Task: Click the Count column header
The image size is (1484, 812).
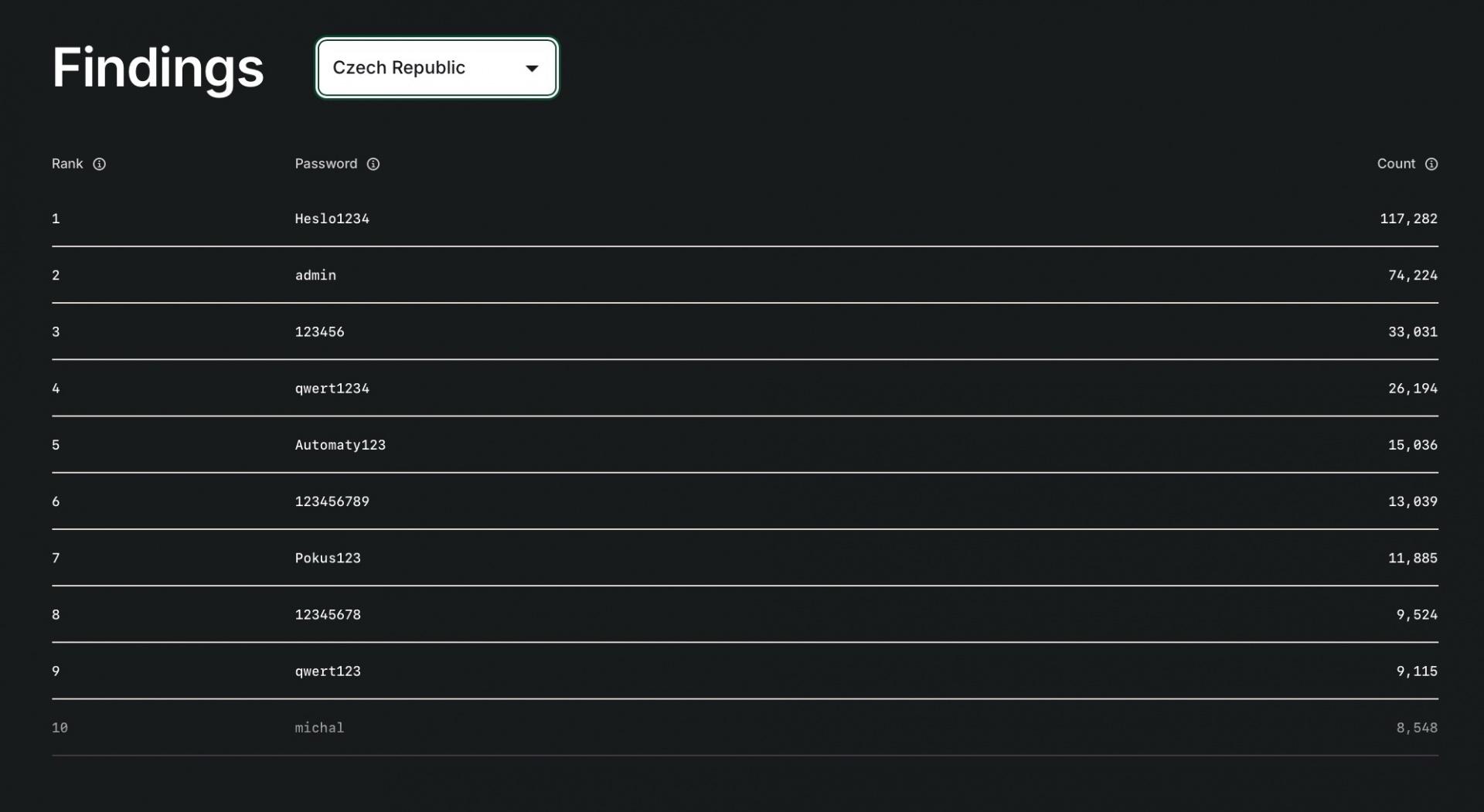Action: (1396, 164)
